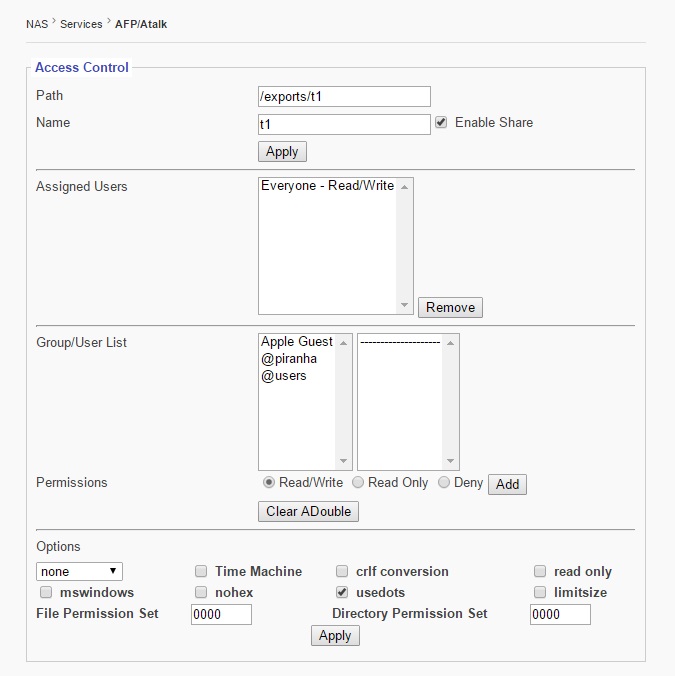Viewport: 675px width, 676px height.
Task: Check the crlf conversion option
Action: tap(342, 572)
